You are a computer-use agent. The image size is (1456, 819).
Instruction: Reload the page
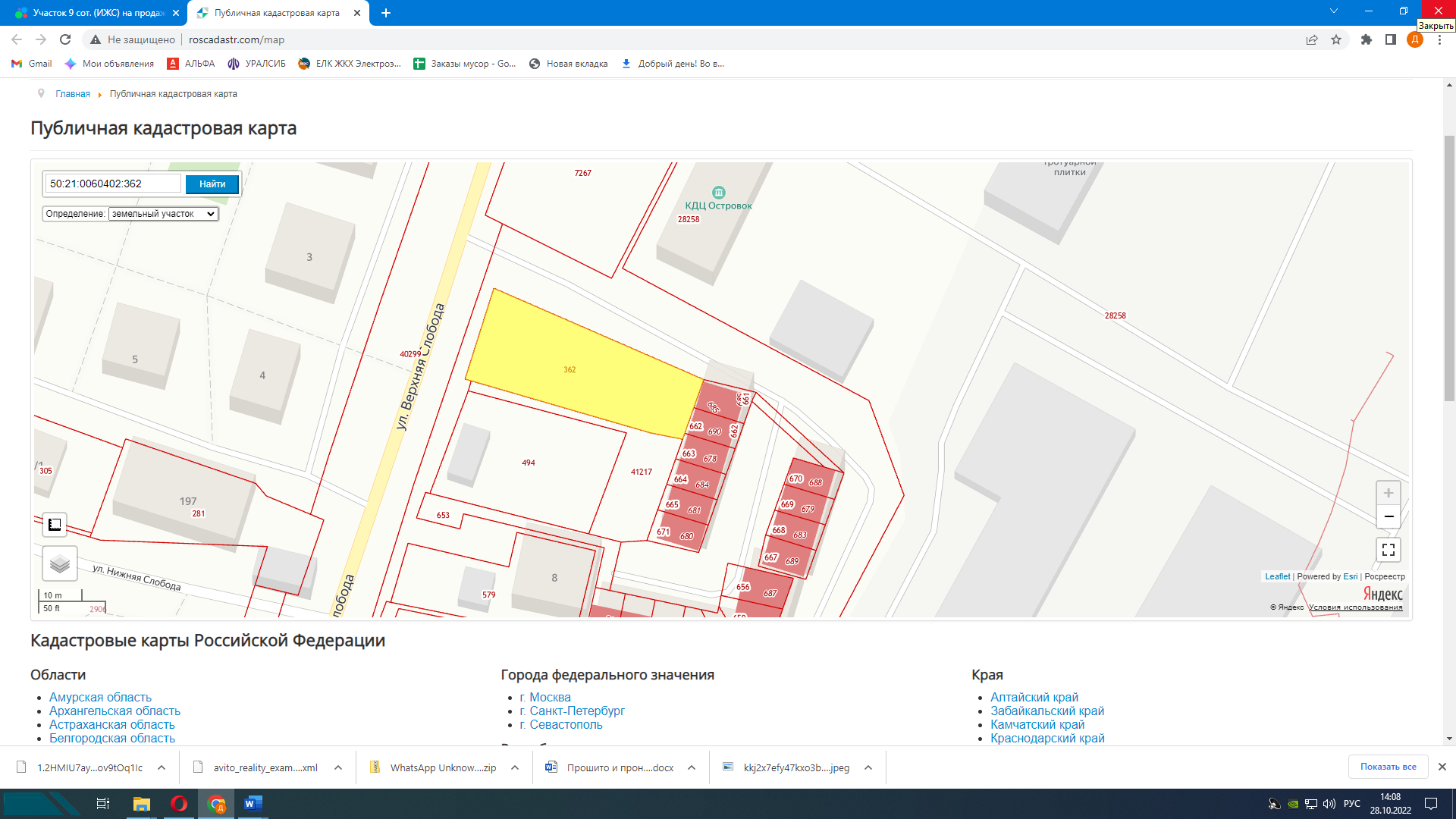(65, 40)
